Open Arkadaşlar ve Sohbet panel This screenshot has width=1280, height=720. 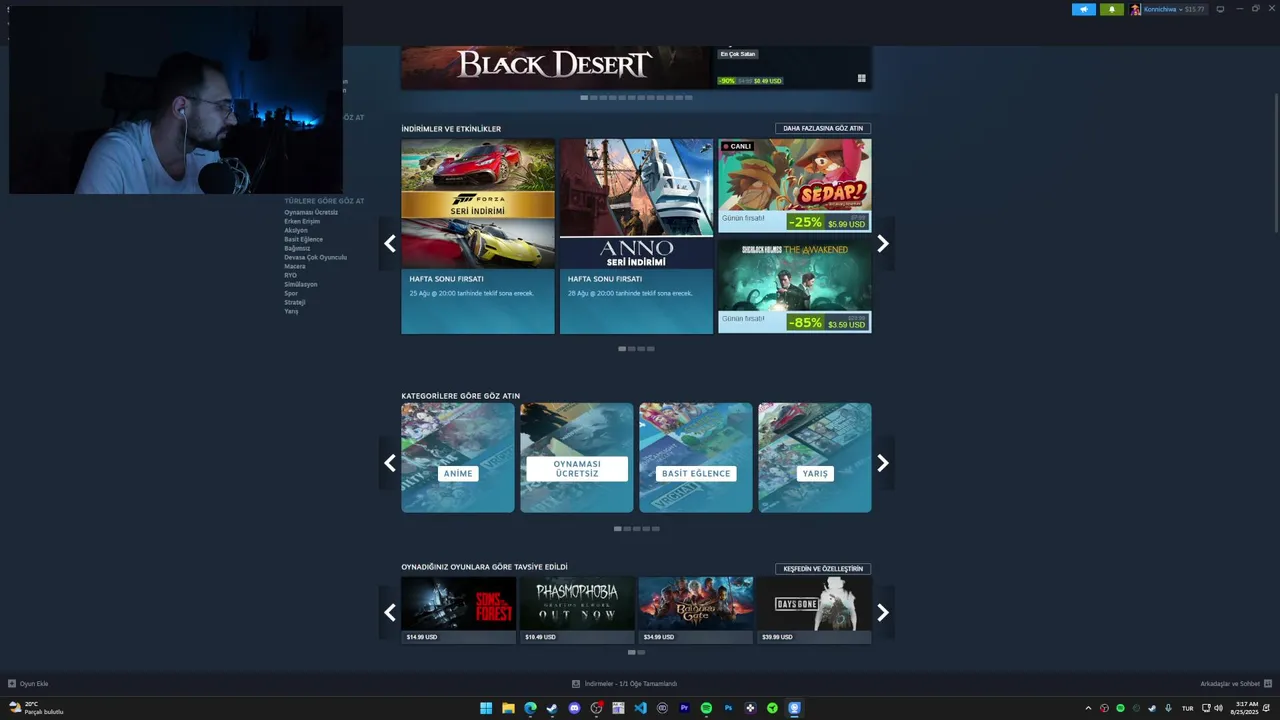1235,684
